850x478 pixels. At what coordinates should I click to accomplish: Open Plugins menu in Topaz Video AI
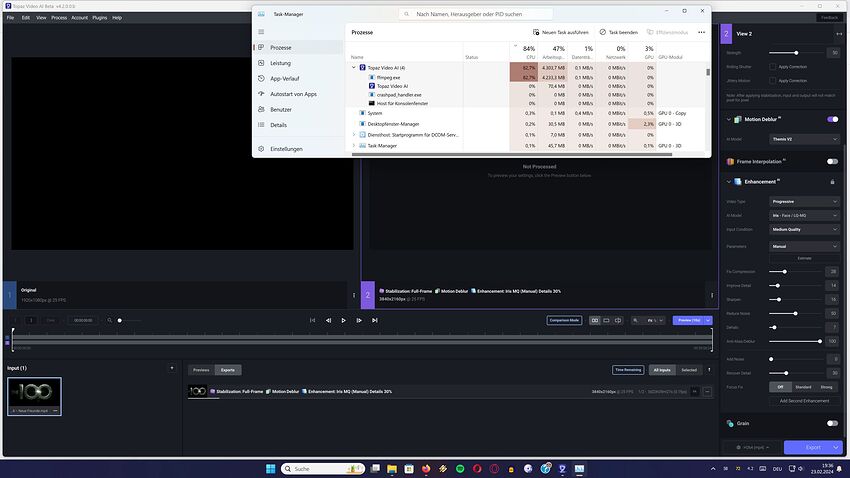tap(100, 18)
